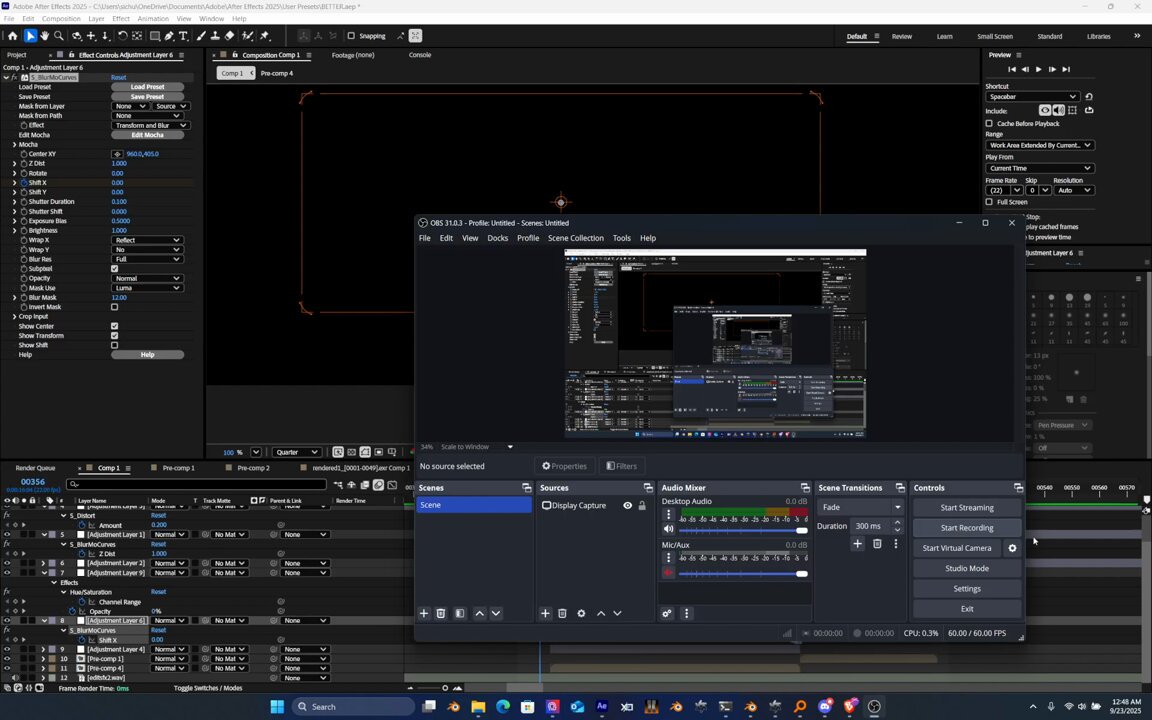
Task: Click the Home icon in toolbar
Action: [x=12, y=36]
